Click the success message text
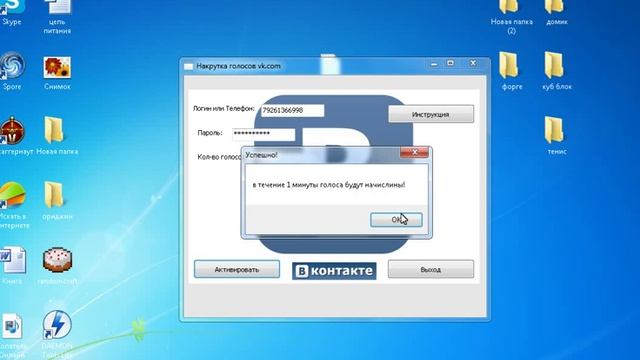 [329, 185]
